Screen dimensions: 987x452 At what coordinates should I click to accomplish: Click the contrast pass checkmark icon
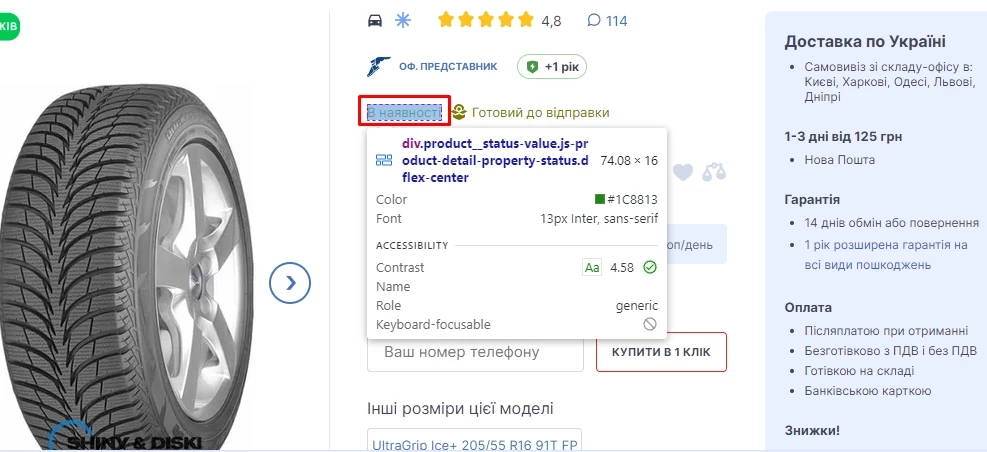pyautogui.click(x=650, y=268)
